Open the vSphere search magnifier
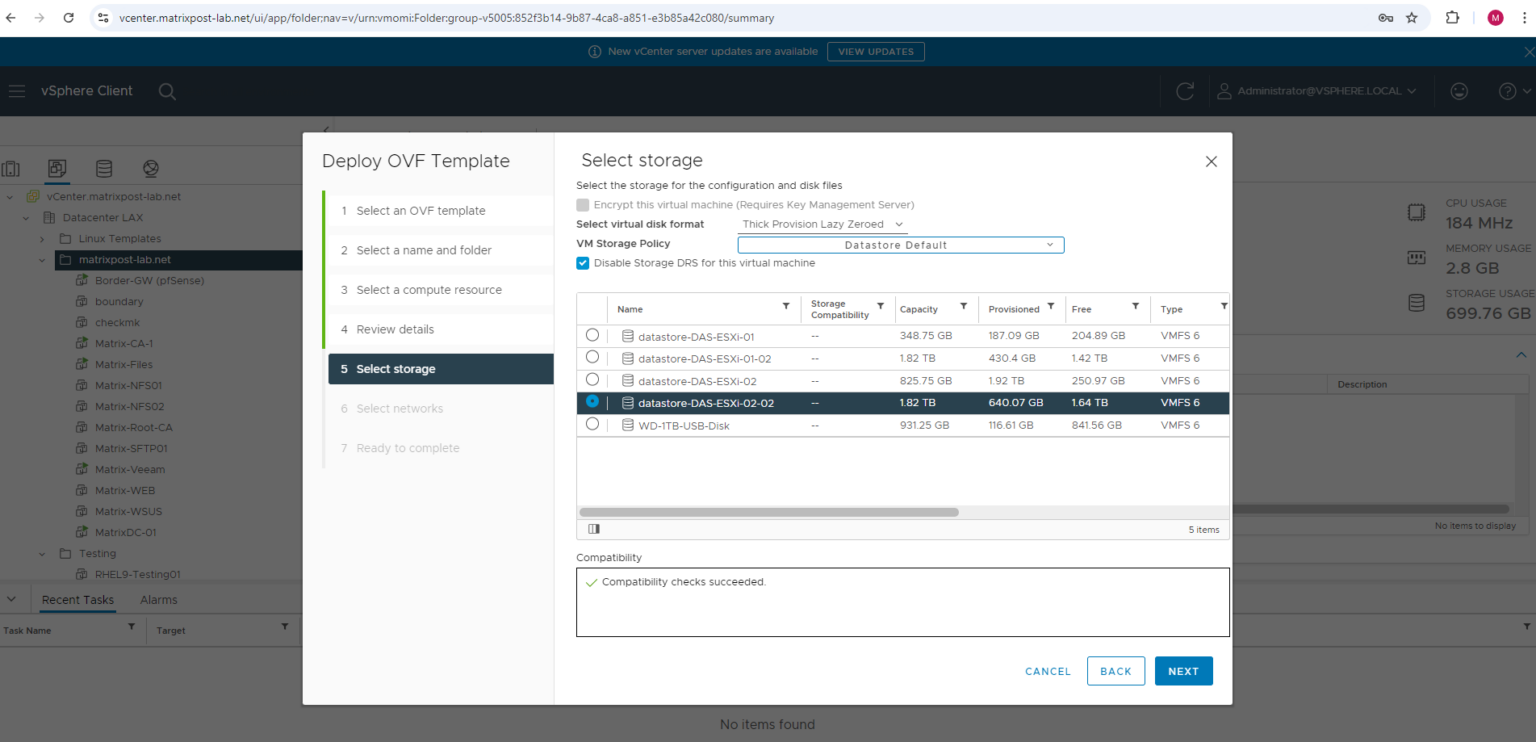This screenshot has height=742, width=1536. (x=167, y=91)
